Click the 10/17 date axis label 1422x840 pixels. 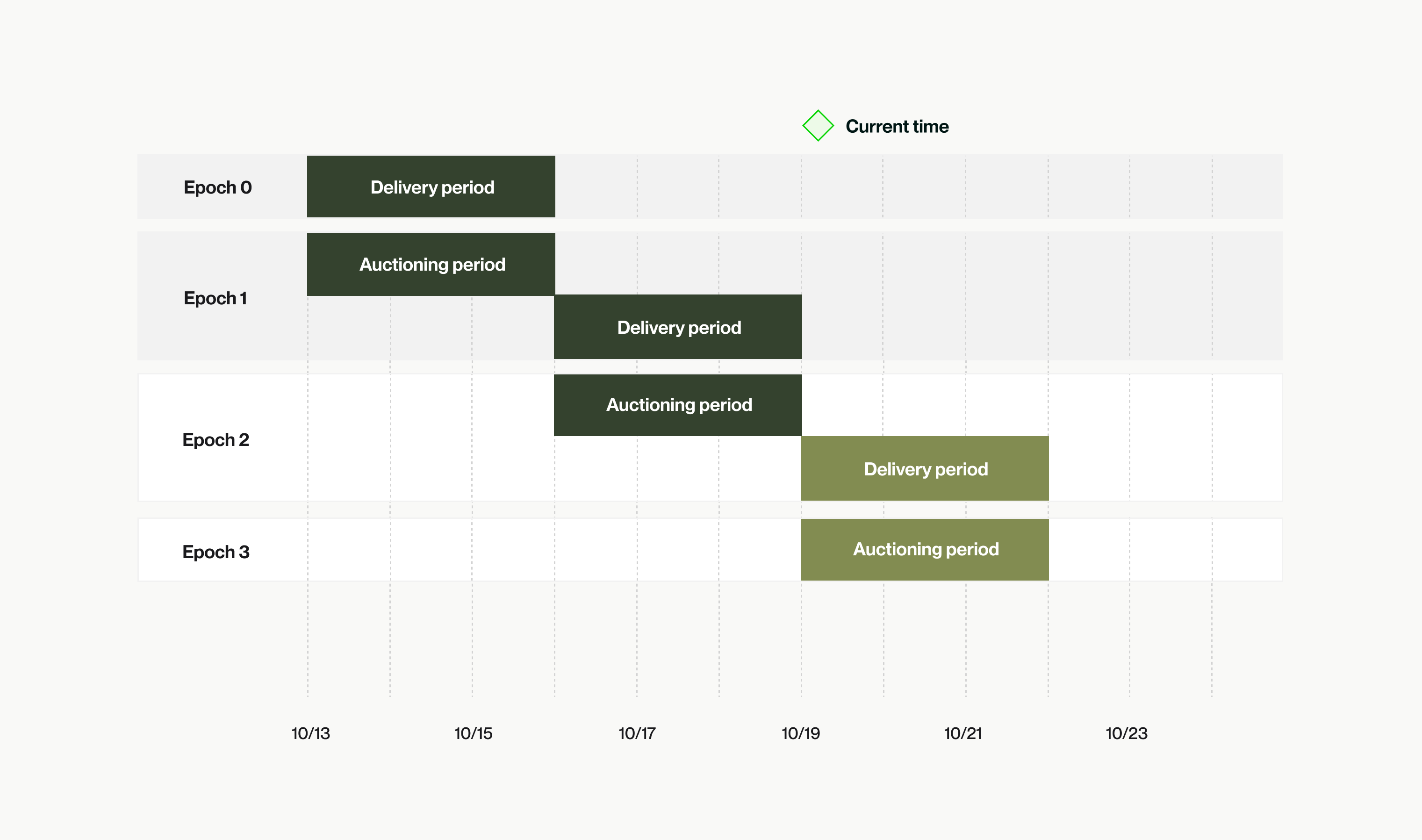[637, 733]
